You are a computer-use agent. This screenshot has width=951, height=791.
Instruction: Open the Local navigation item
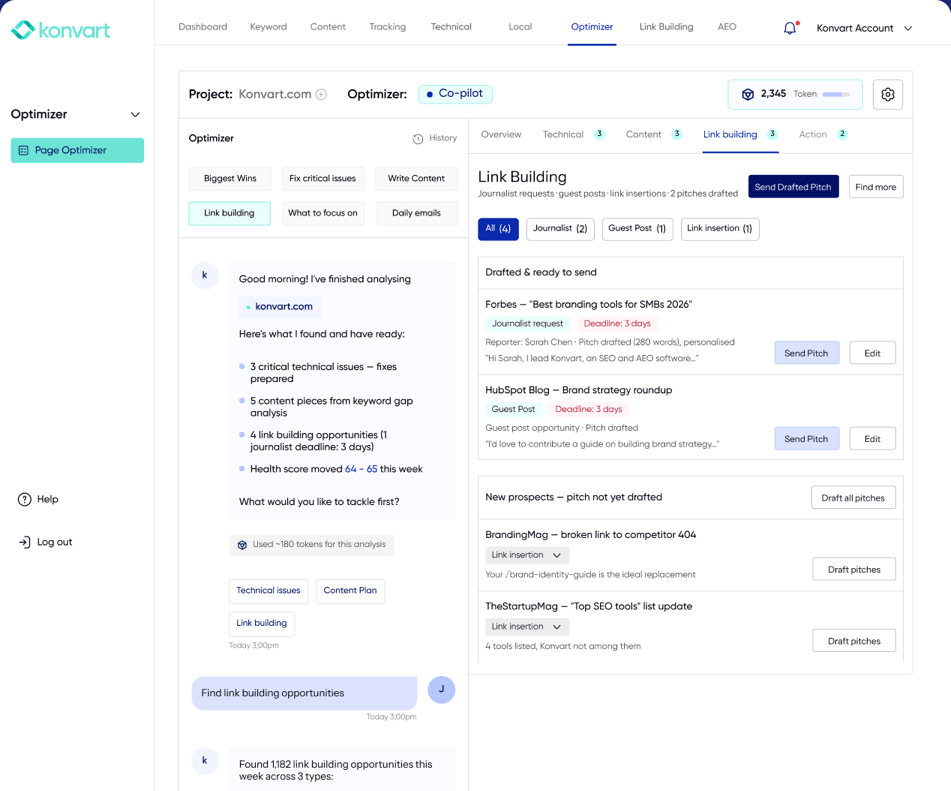(520, 27)
